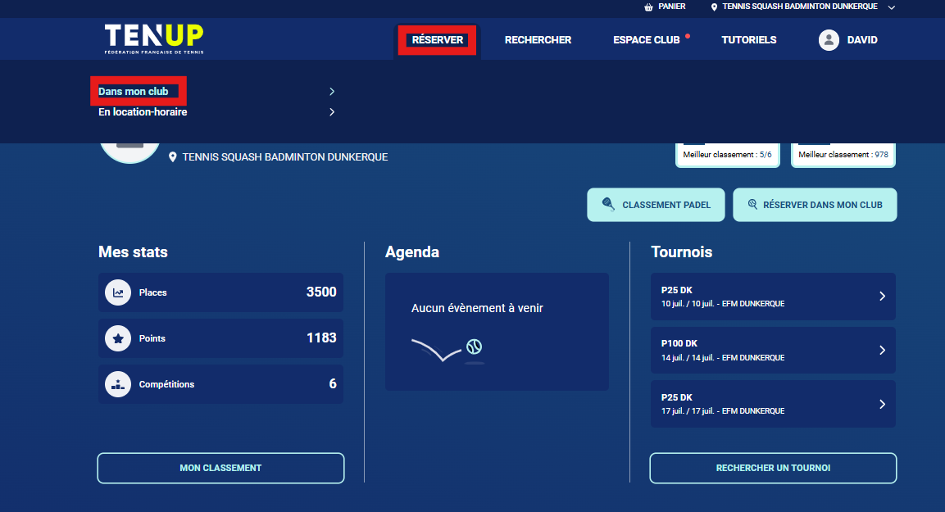Screen dimensions: 945x512
Task: Open the Panier basket icon
Action: coord(649,7)
